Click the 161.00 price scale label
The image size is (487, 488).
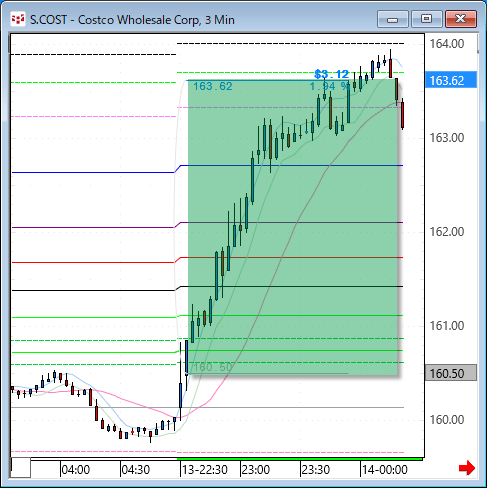[447, 326]
